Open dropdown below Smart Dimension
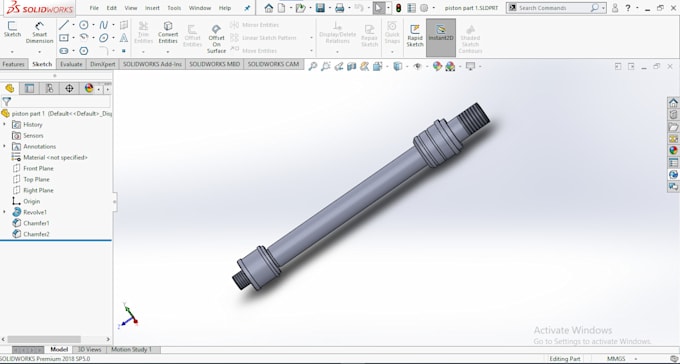The height and width of the screenshot is (364, 680). pos(39,52)
